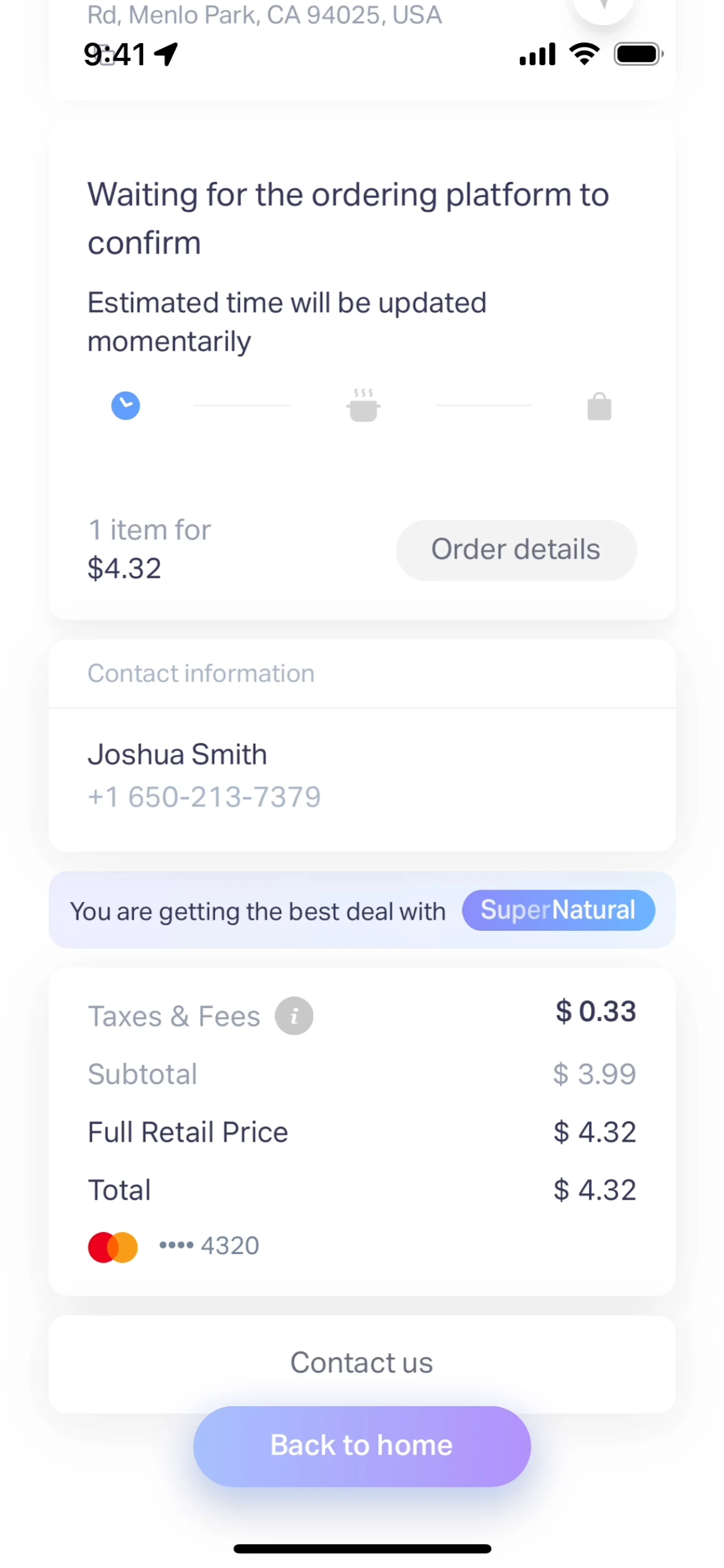The height and width of the screenshot is (1568, 724).
Task: Tap the cooking pot preparation icon
Action: (363, 406)
